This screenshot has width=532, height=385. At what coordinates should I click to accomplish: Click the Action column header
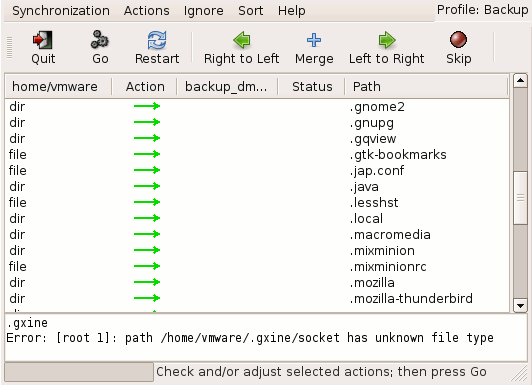(144, 86)
